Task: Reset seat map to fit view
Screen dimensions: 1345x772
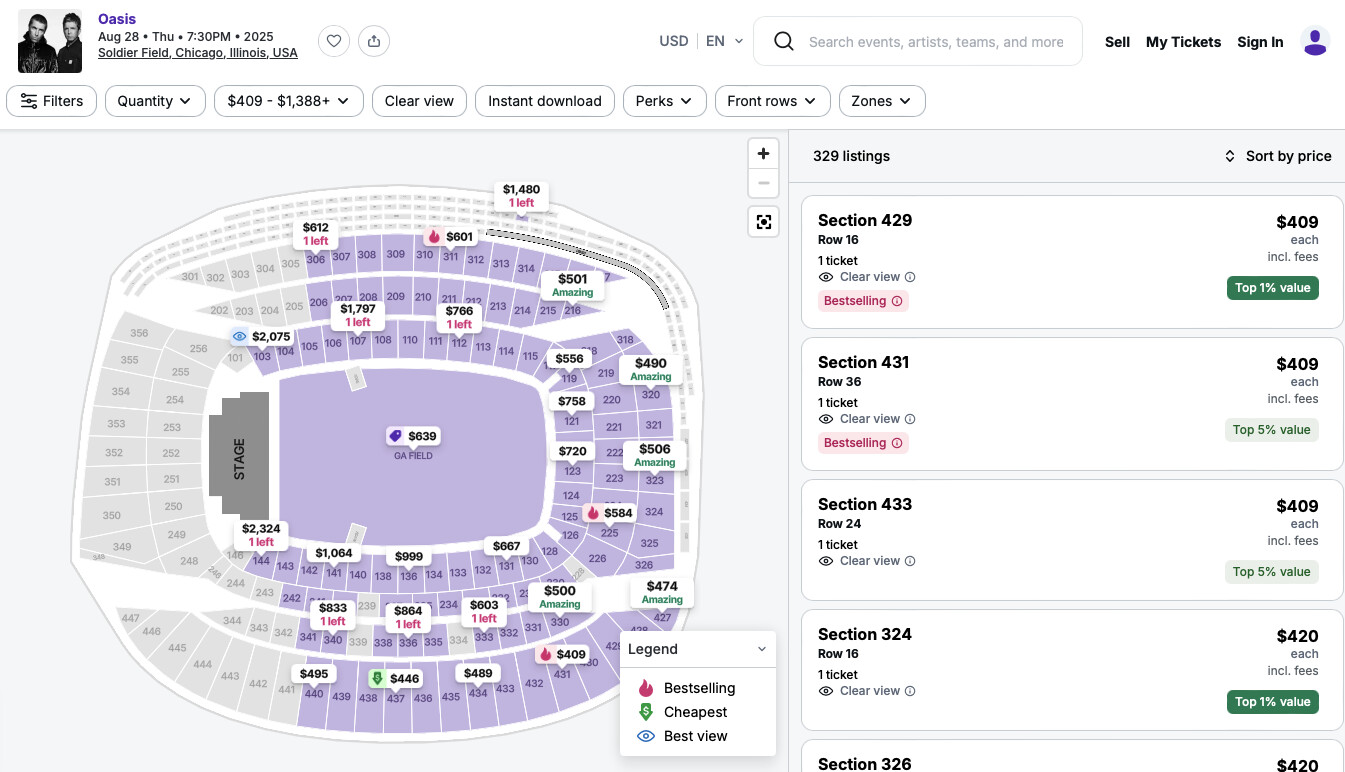Action: tap(763, 222)
